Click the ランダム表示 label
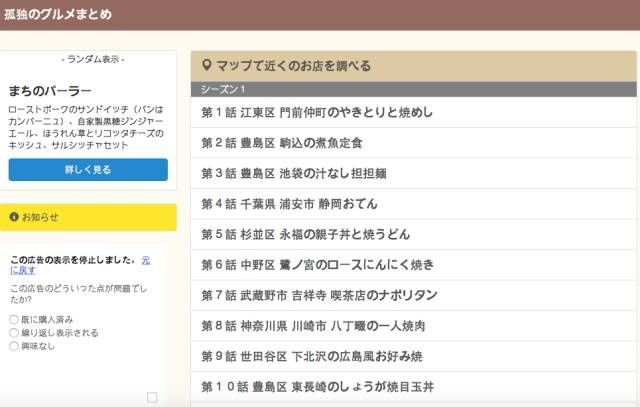 click(x=93, y=60)
